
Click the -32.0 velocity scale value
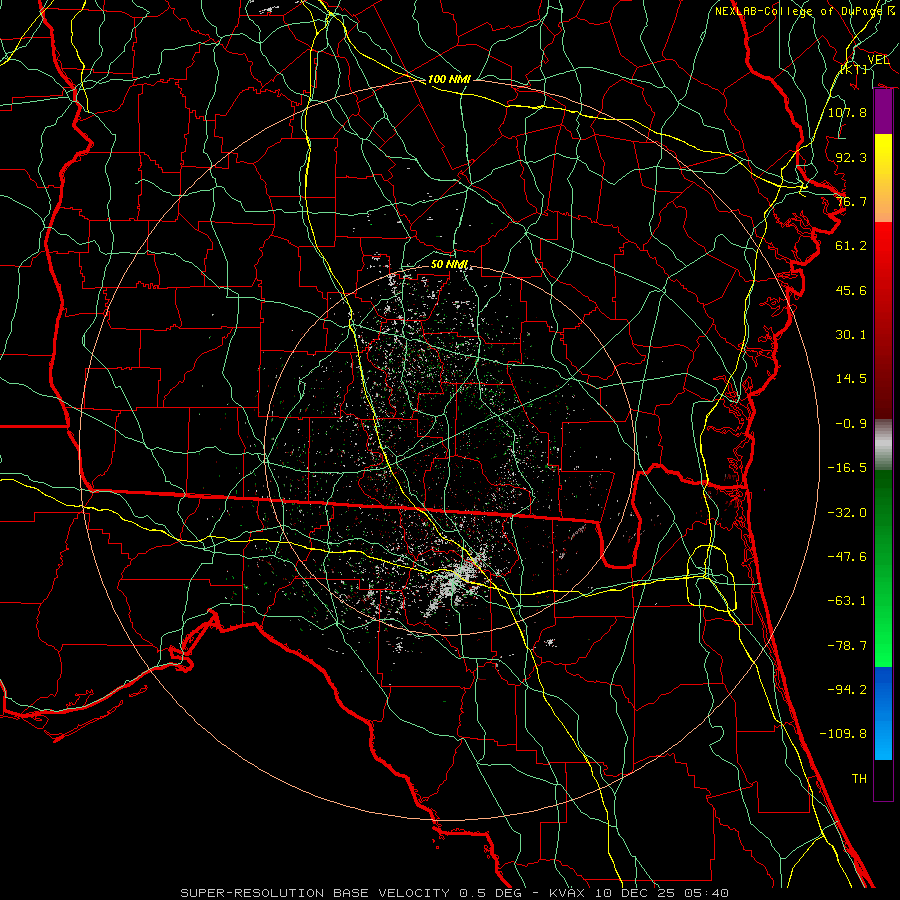click(x=847, y=513)
